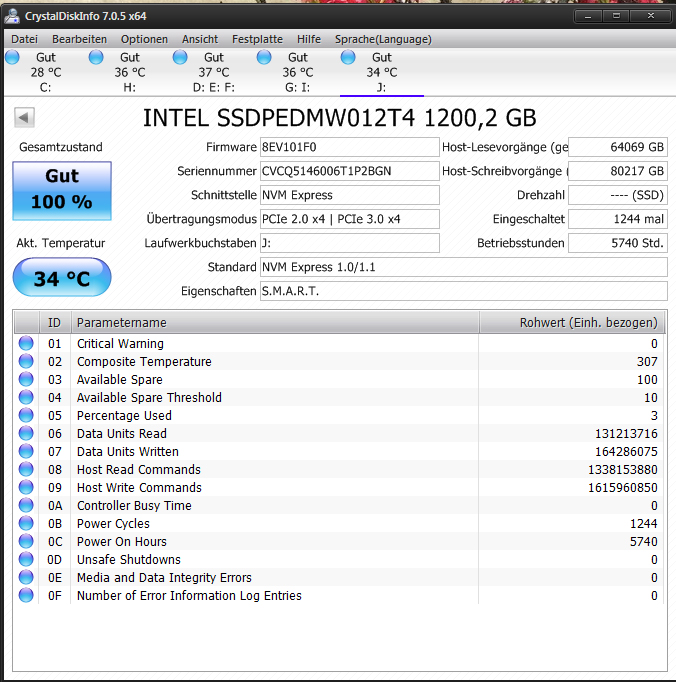676x682 pixels.
Task: Click the status icon for Unsafe Shutdowns
Action: point(26,559)
